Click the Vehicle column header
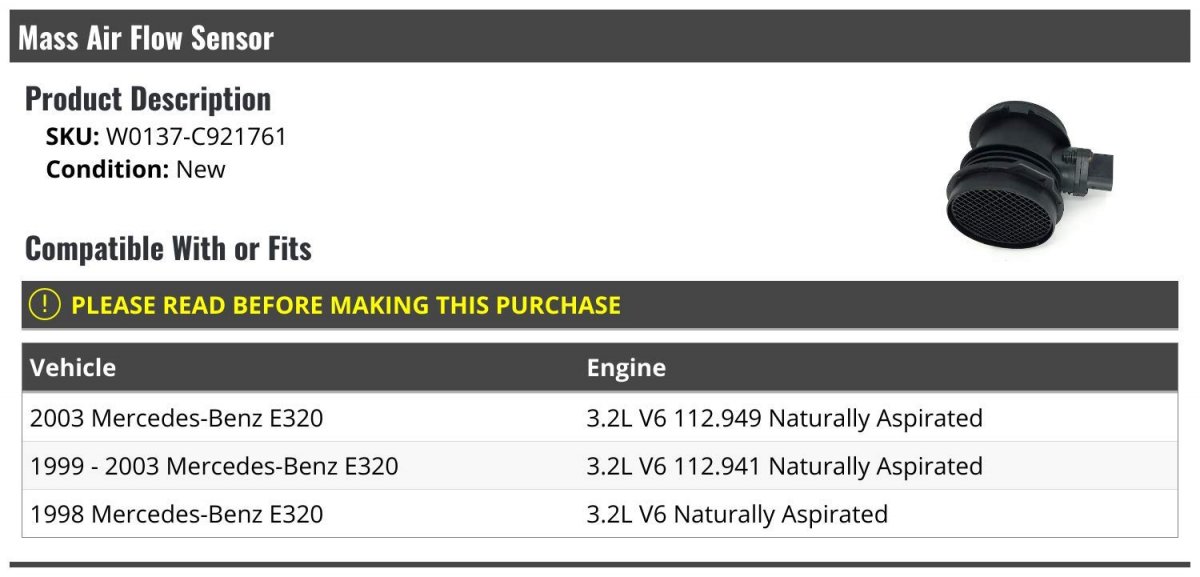This screenshot has width=1200, height=577. [x=73, y=368]
